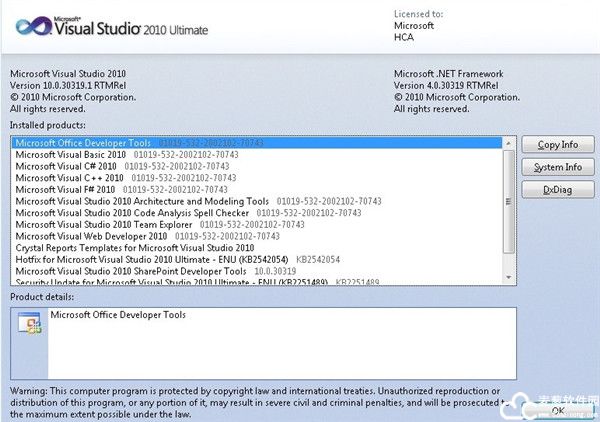Select Microsoft Office Developer Tools row
This screenshot has width=600, height=422.
pyautogui.click(x=257, y=143)
